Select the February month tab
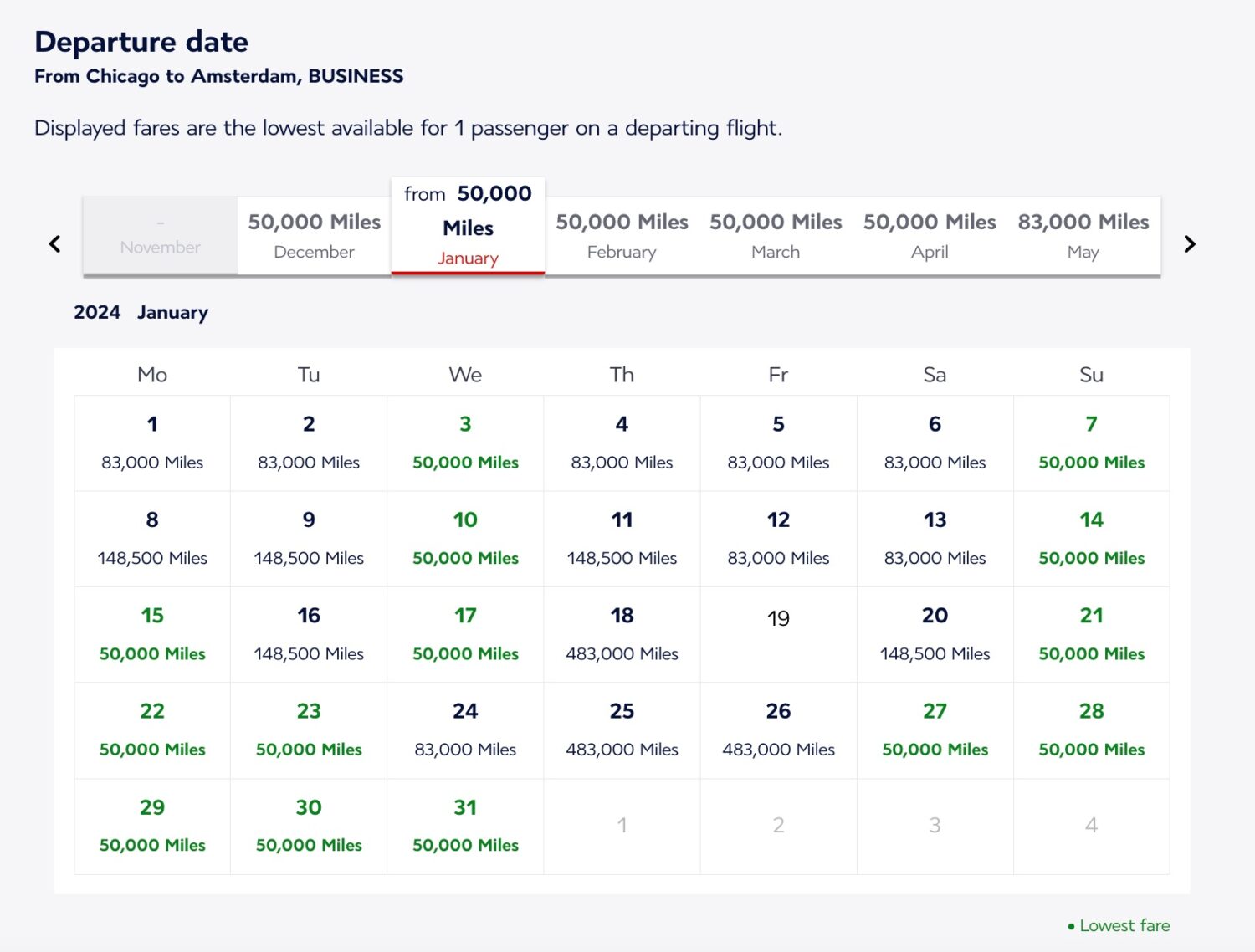 pos(622,236)
